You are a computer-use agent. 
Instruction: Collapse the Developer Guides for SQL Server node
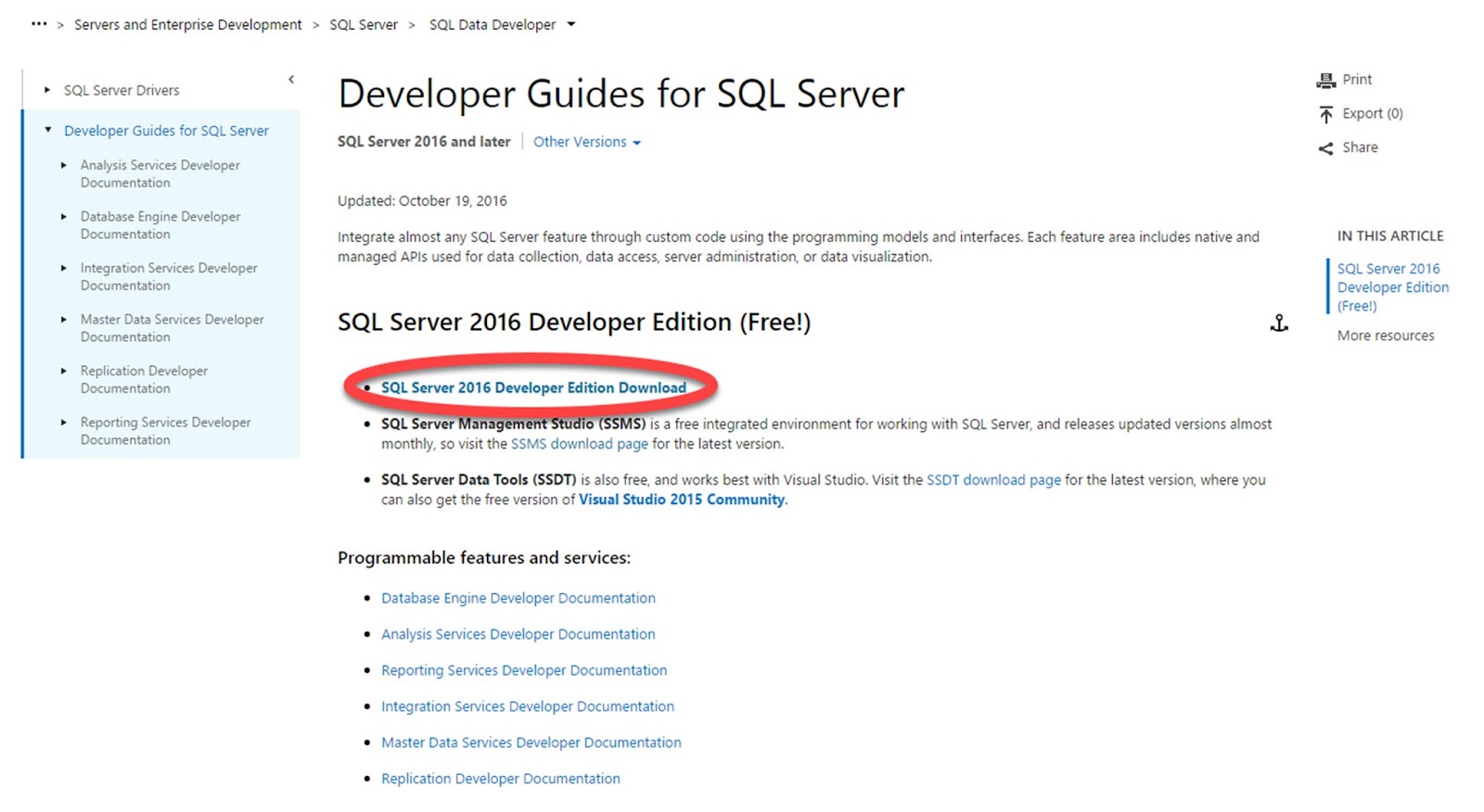click(x=48, y=130)
